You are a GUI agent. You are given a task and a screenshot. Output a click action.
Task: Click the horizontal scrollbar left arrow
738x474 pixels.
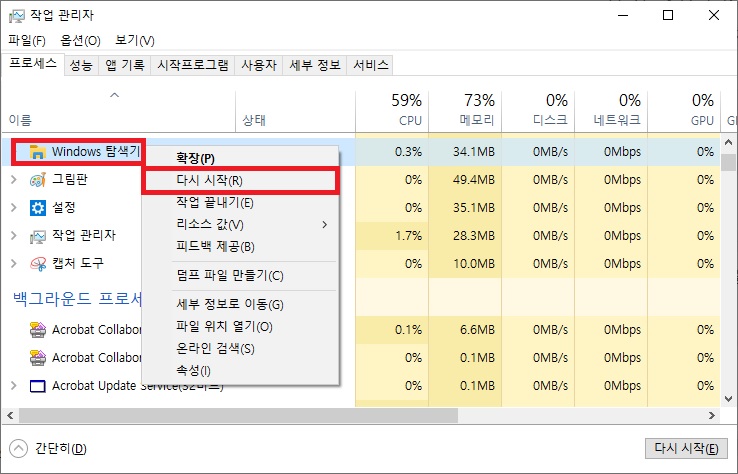10,416
